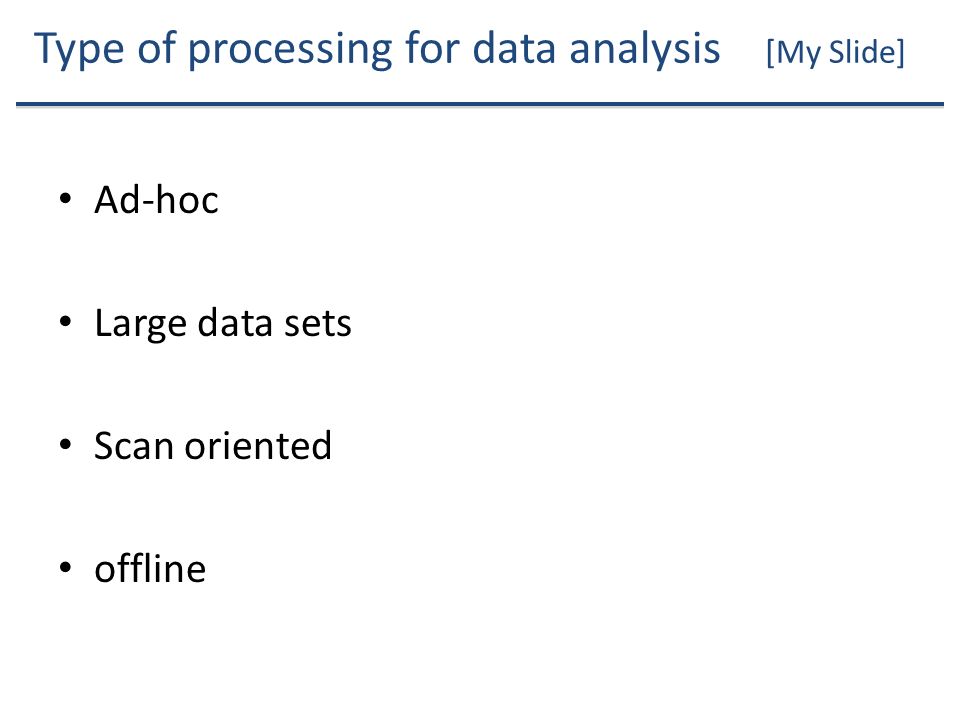Click the bullet dot before 'Ad-hoc'
The image size is (960, 720).
(x=66, y=199)
